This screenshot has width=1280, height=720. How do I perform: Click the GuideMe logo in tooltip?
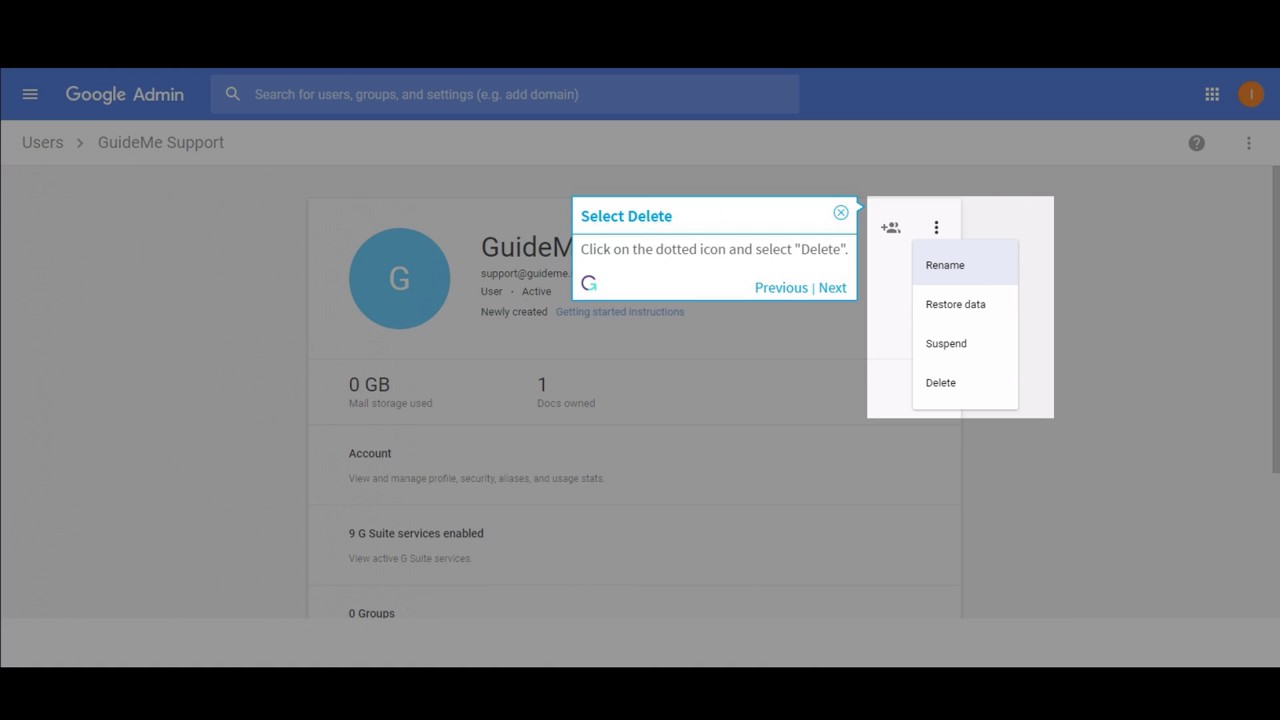coord(589,284)
